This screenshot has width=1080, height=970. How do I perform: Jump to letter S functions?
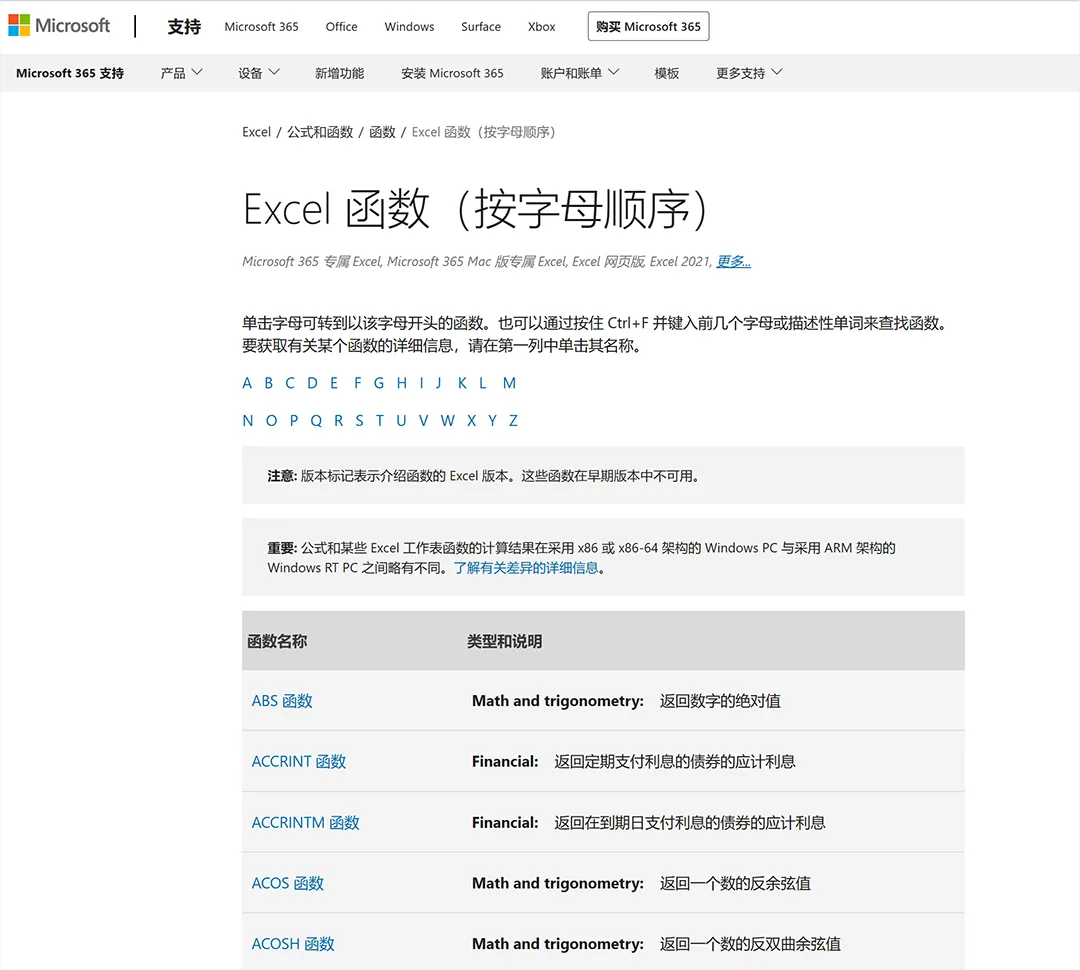pos(360,421)
